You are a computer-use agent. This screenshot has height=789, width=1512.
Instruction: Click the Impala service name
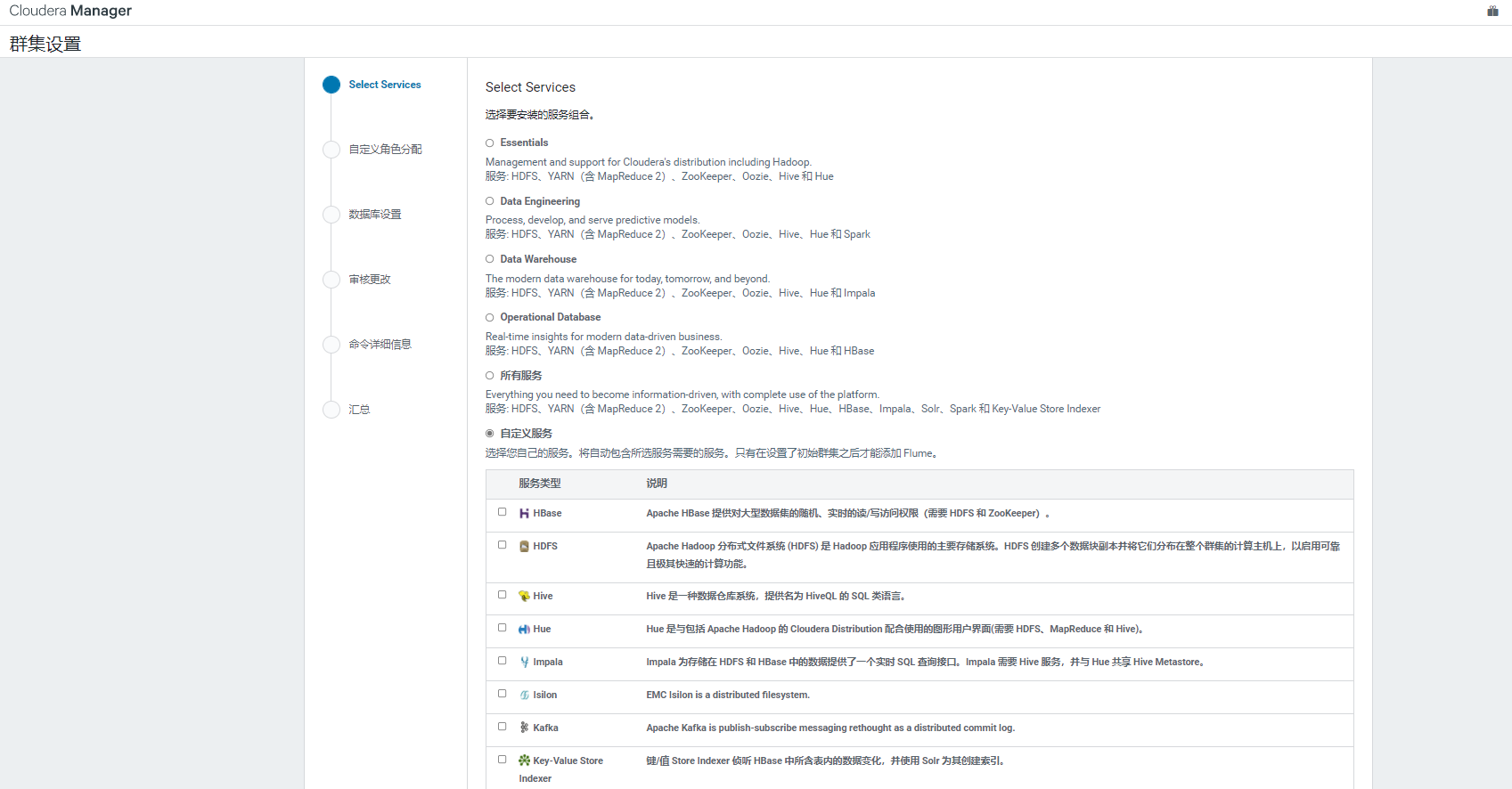pyautogui.click(x=548, y=663)
